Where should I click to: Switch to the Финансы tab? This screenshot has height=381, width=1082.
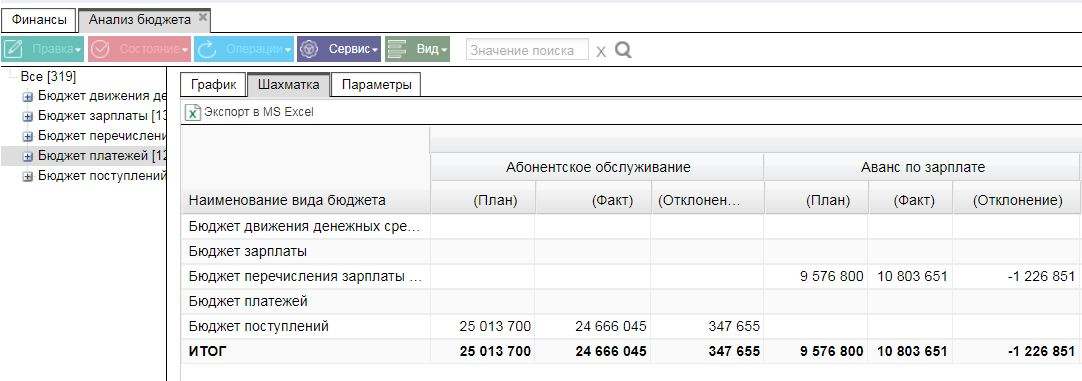[x=39, y=20]
